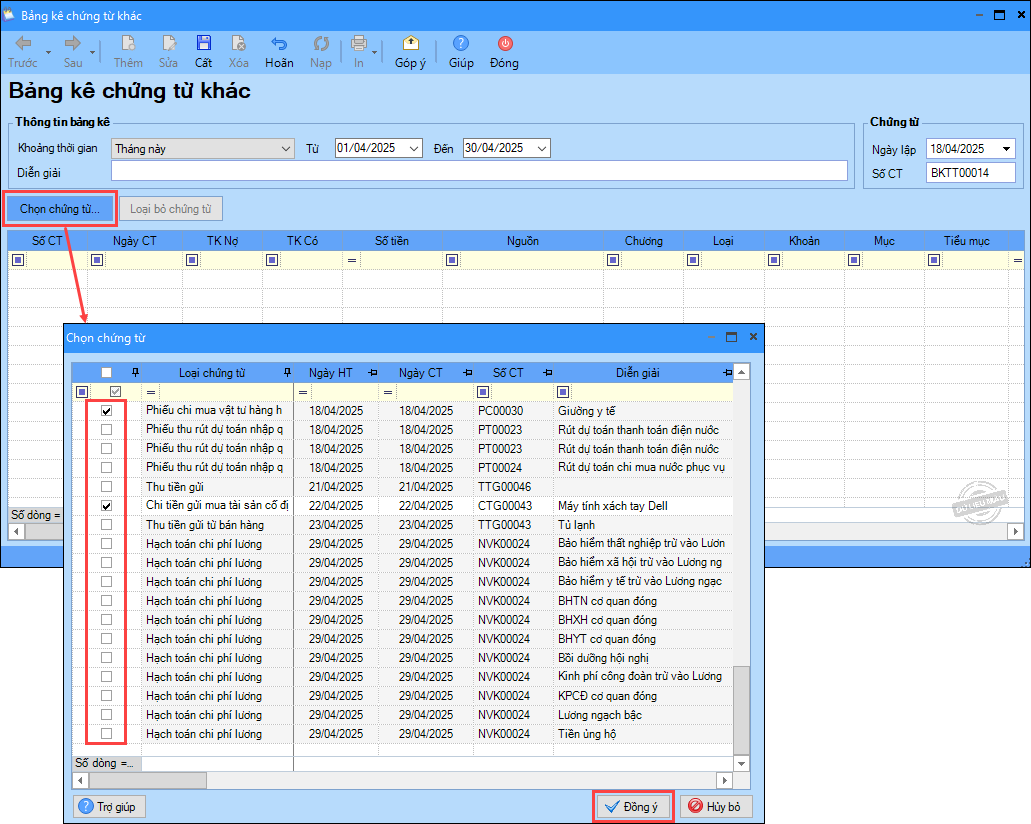The width and height of the screenshot is (1031, 824).
Task: Click dialog horizontal scrollbar right arrow
Action: (725, 781)
